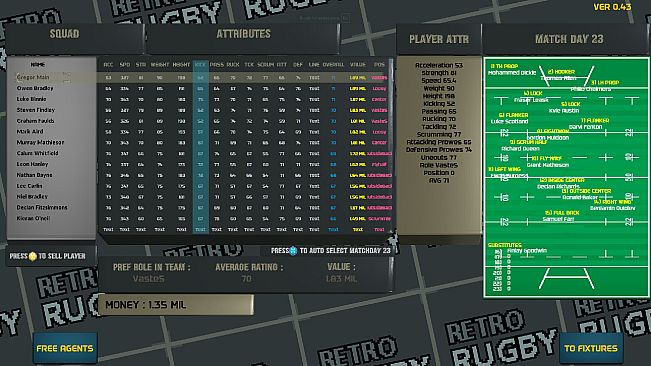This screenshot has width=651, height=366.
Task: Click the Left Wing position label
Action: click(504, 169)
